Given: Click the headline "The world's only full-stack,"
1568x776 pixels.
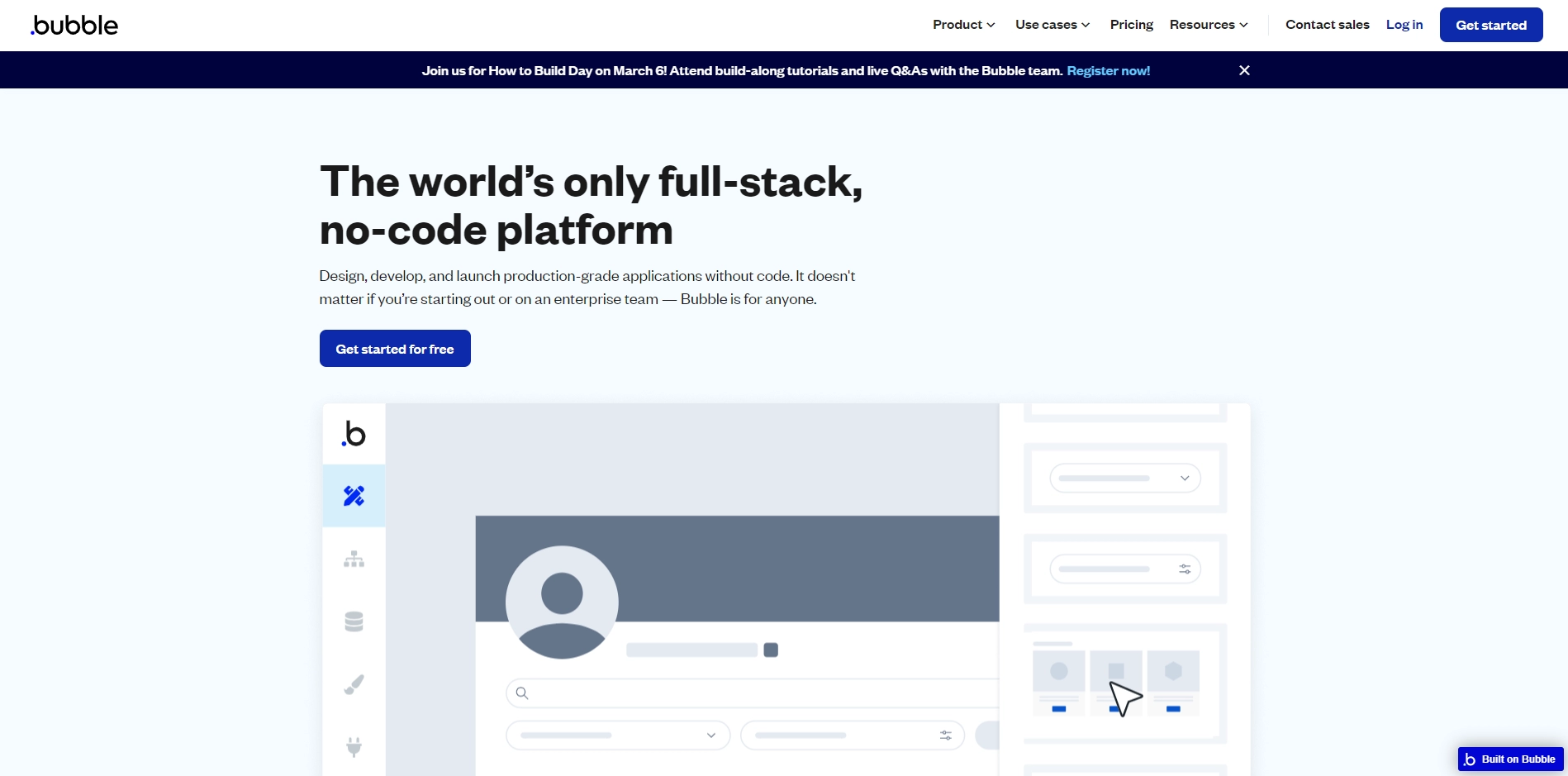Looking at the screenshot, I should pyautogui.click(x=591, y=182).
